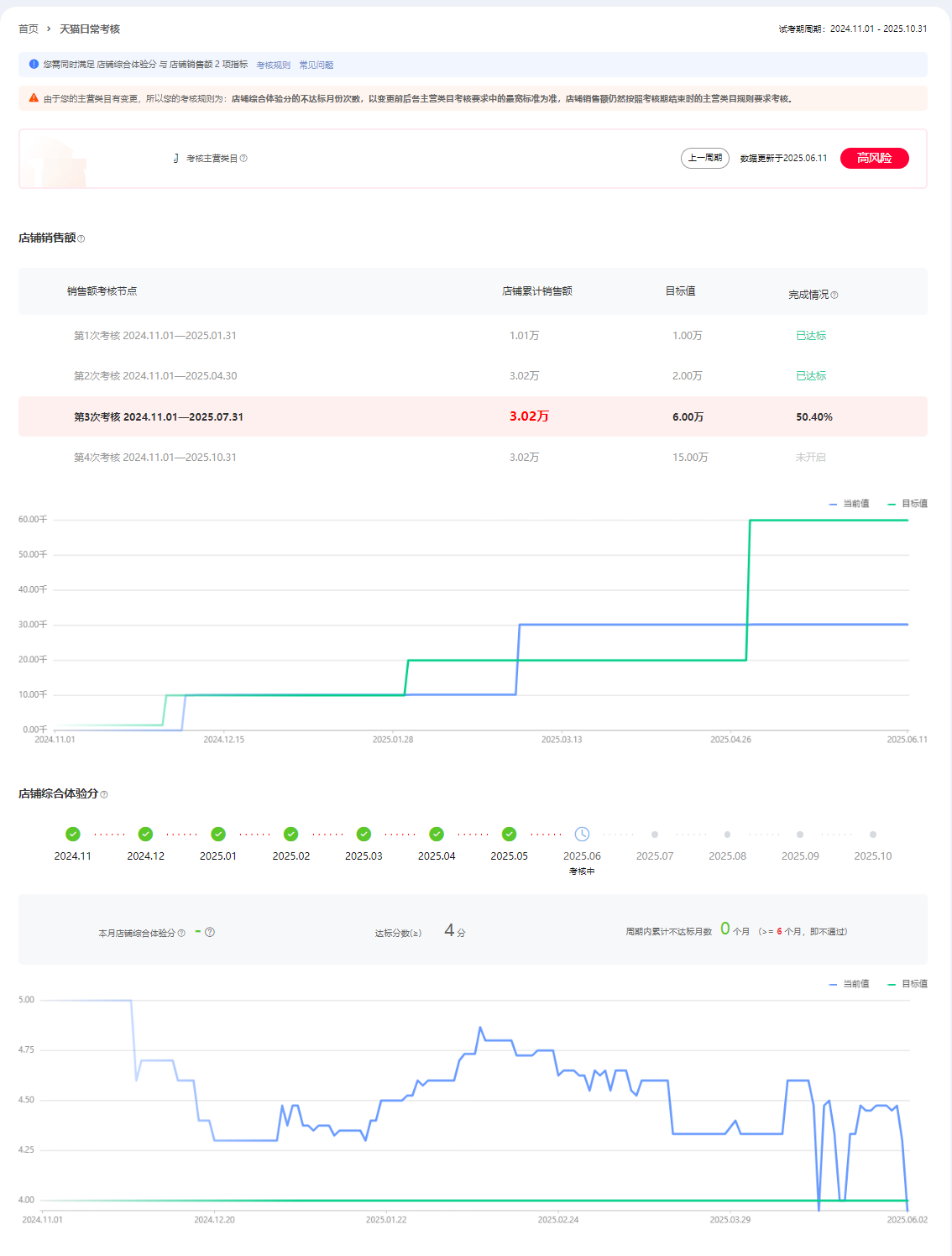Click the red 高风险 badge
Screen dimensions: 952x1256
pos(874,158)
